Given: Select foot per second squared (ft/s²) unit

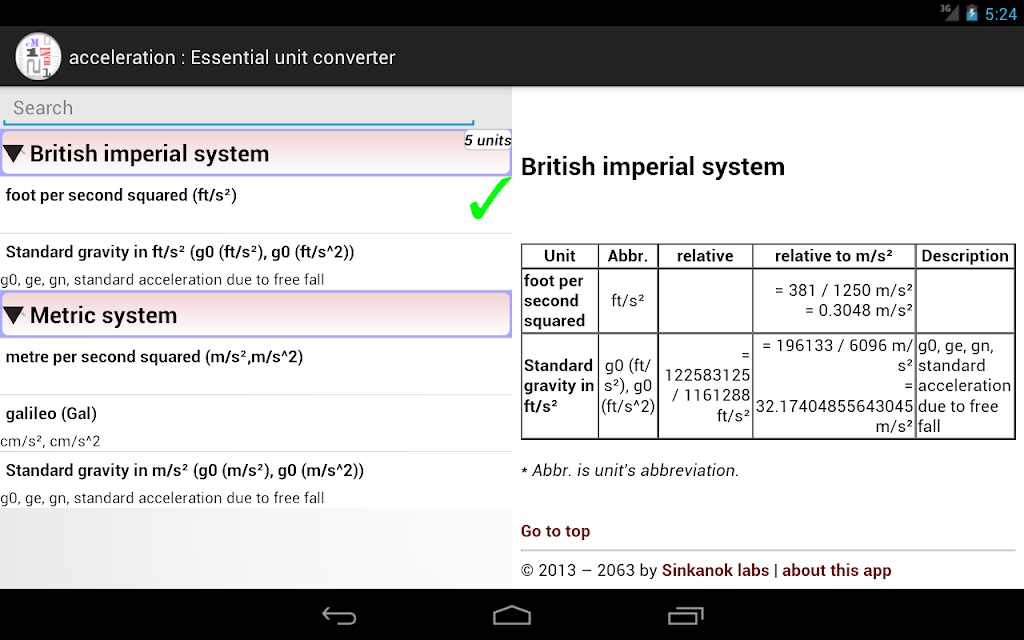Looking at the screenshot, I should click(256, 204).
